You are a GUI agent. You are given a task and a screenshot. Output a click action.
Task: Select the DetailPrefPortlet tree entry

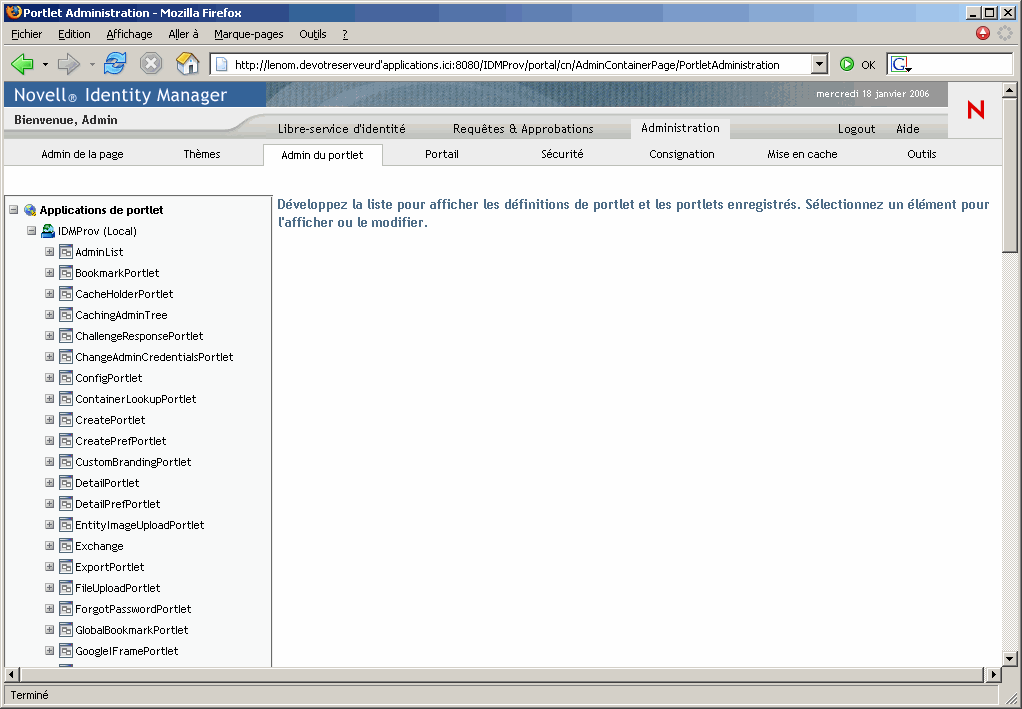coord(117,504)
